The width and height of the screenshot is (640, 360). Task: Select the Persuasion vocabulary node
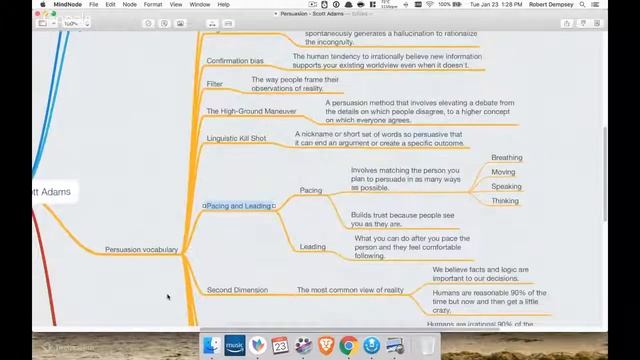point(141,249)
